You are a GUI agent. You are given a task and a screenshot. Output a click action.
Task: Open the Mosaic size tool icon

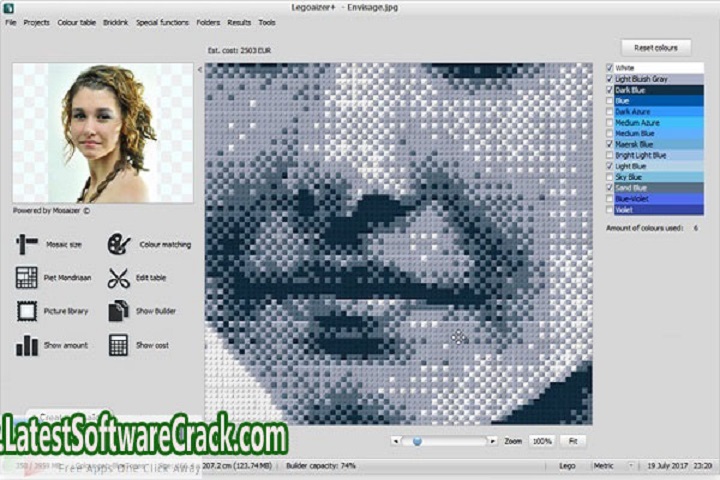[x=27, y=244]
